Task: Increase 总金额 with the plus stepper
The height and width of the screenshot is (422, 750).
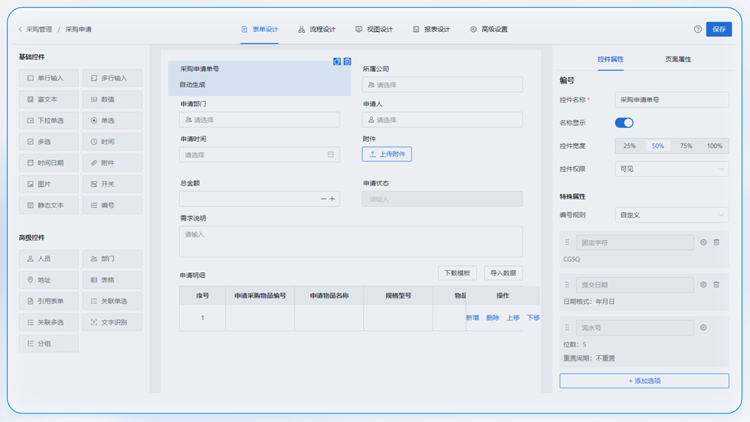Action: (332, 199)
